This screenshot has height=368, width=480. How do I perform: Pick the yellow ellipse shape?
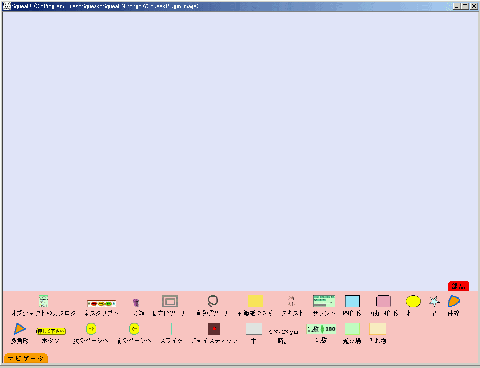click(x=413, y=301)
